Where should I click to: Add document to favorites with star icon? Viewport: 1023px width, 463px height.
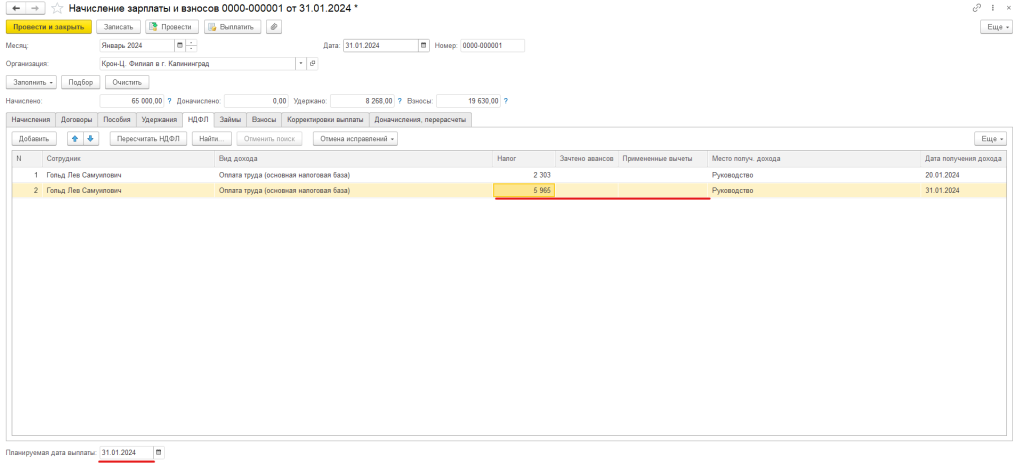pyautogui.click(x=57, y=8)
